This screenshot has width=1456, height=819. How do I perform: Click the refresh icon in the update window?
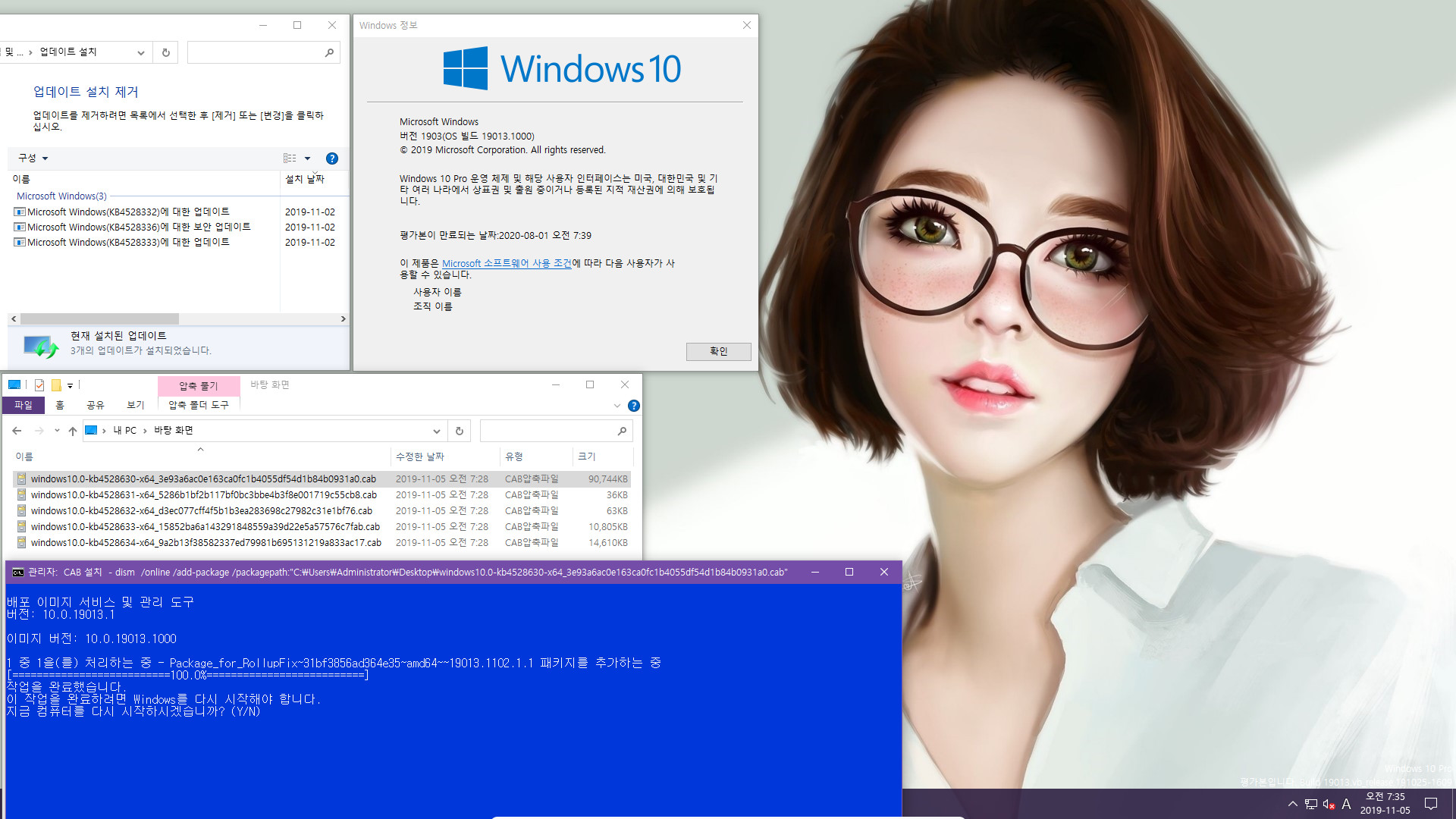(x=165, y=52)
